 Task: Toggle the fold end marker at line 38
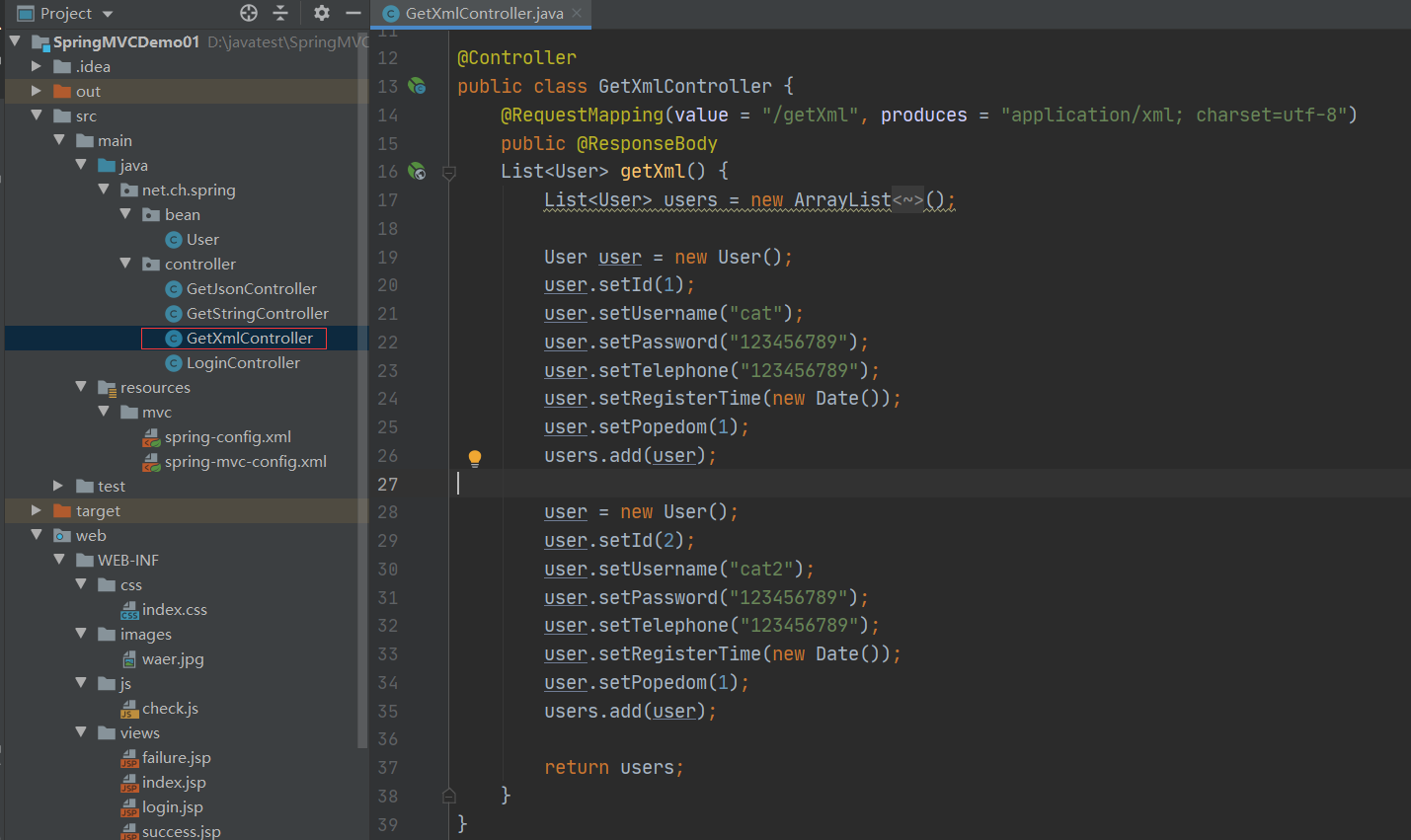[x=449, y=796]
